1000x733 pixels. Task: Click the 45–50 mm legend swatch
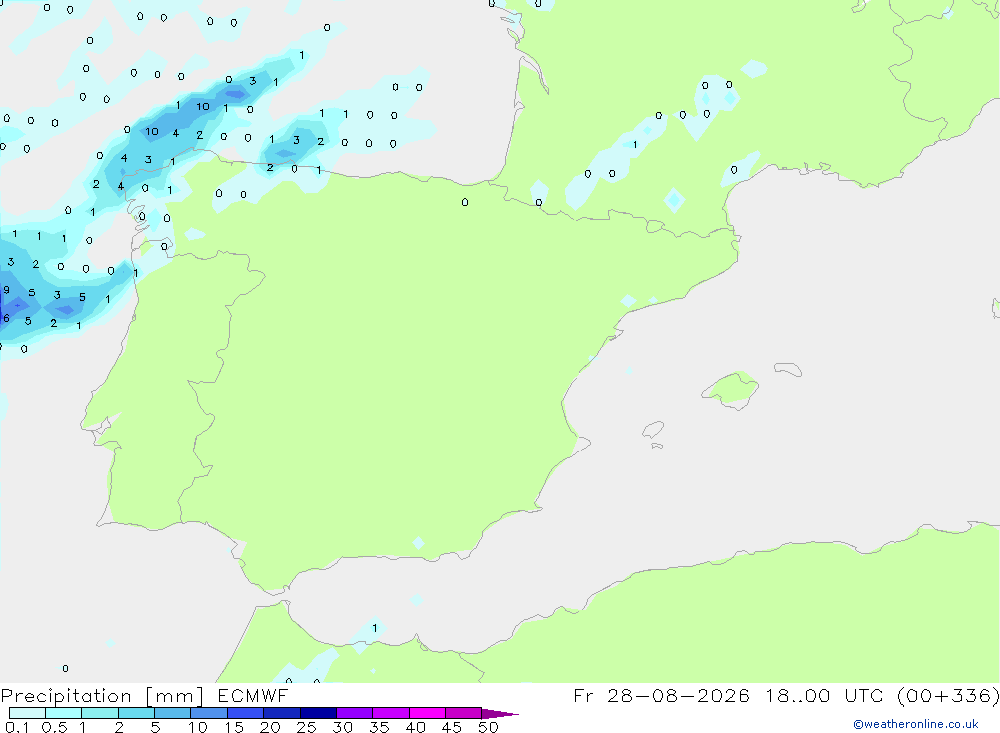click(x=463, y=713)
